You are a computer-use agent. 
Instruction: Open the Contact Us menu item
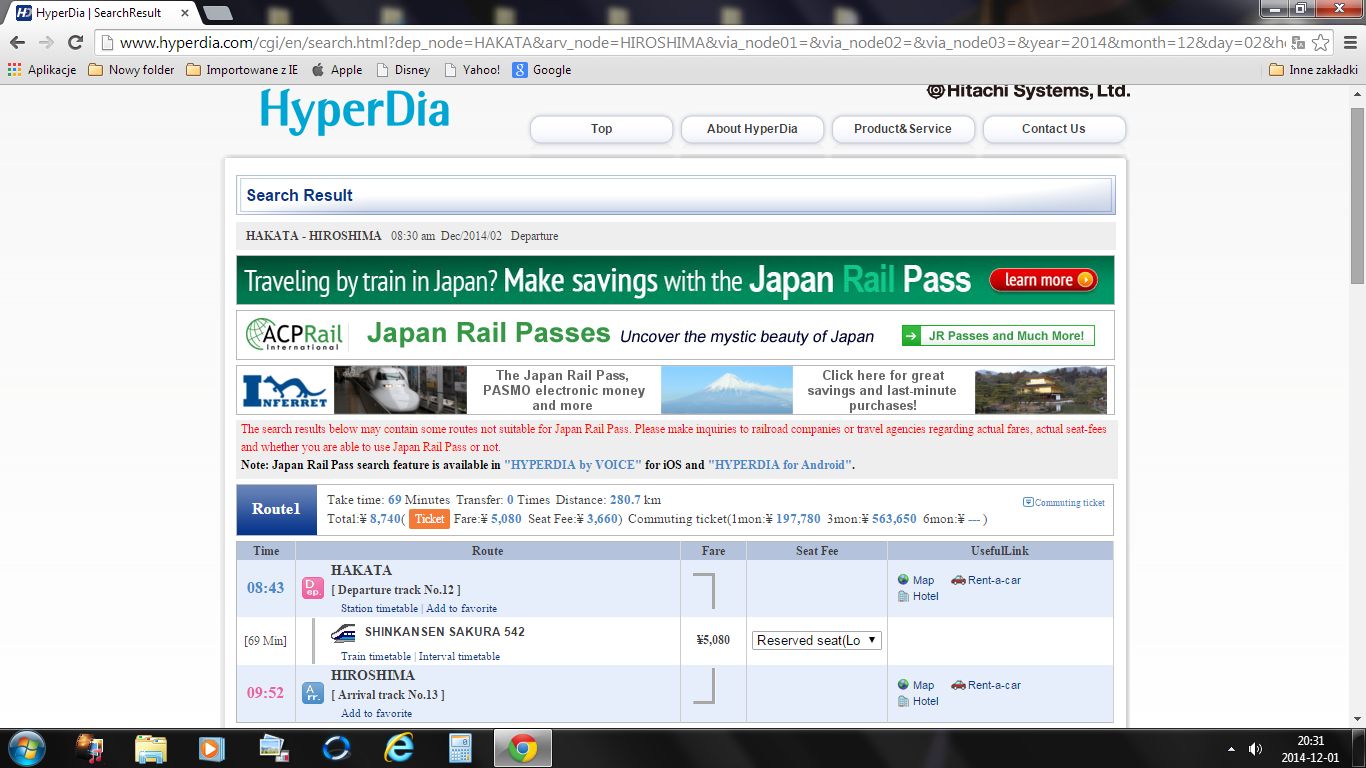pyautogui.click(x=1054, y=129)
